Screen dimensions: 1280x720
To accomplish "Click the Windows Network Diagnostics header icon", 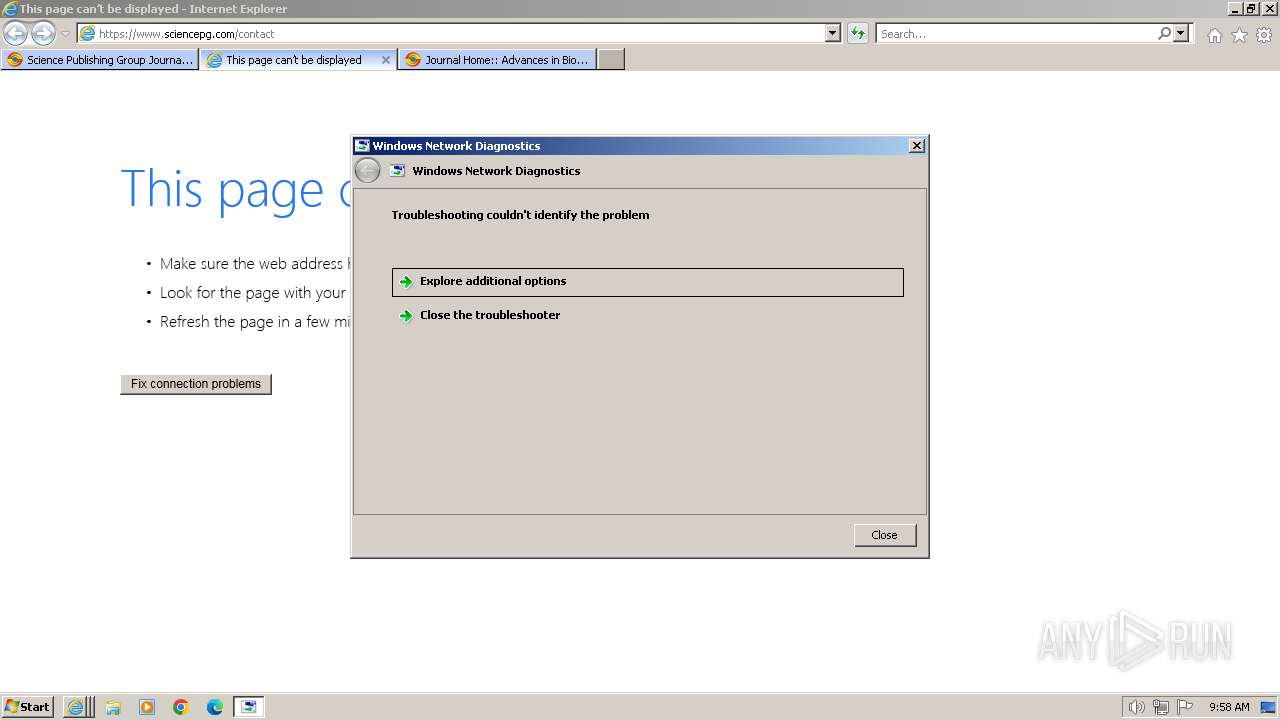I will pyautogui.click(x=397, y=171).
